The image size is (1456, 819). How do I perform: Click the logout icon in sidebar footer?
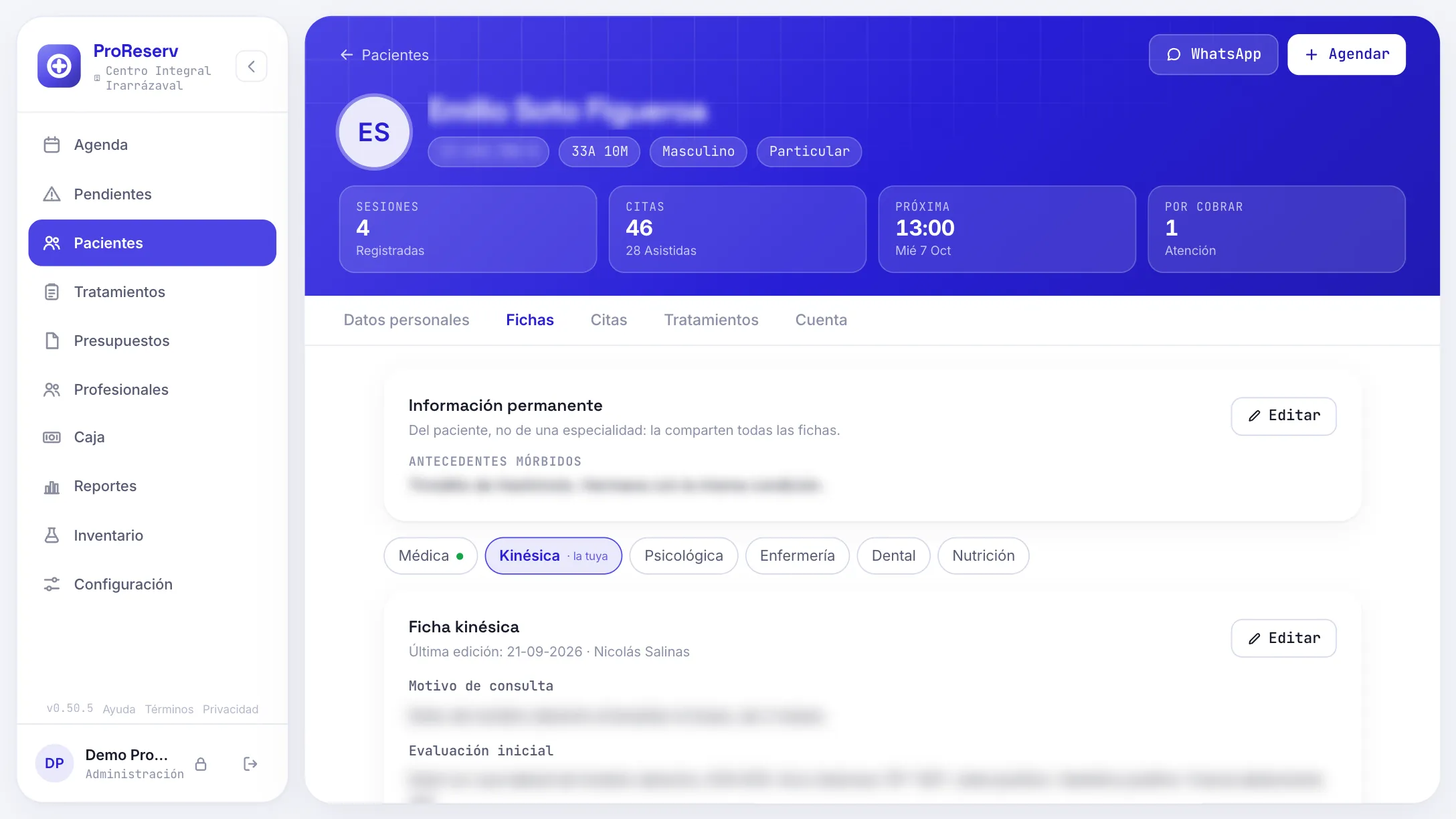(250, 763)
